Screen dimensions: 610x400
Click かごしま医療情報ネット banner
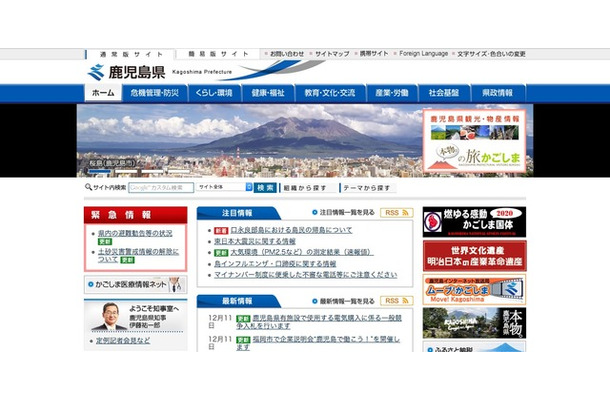[x=135, y=284]
